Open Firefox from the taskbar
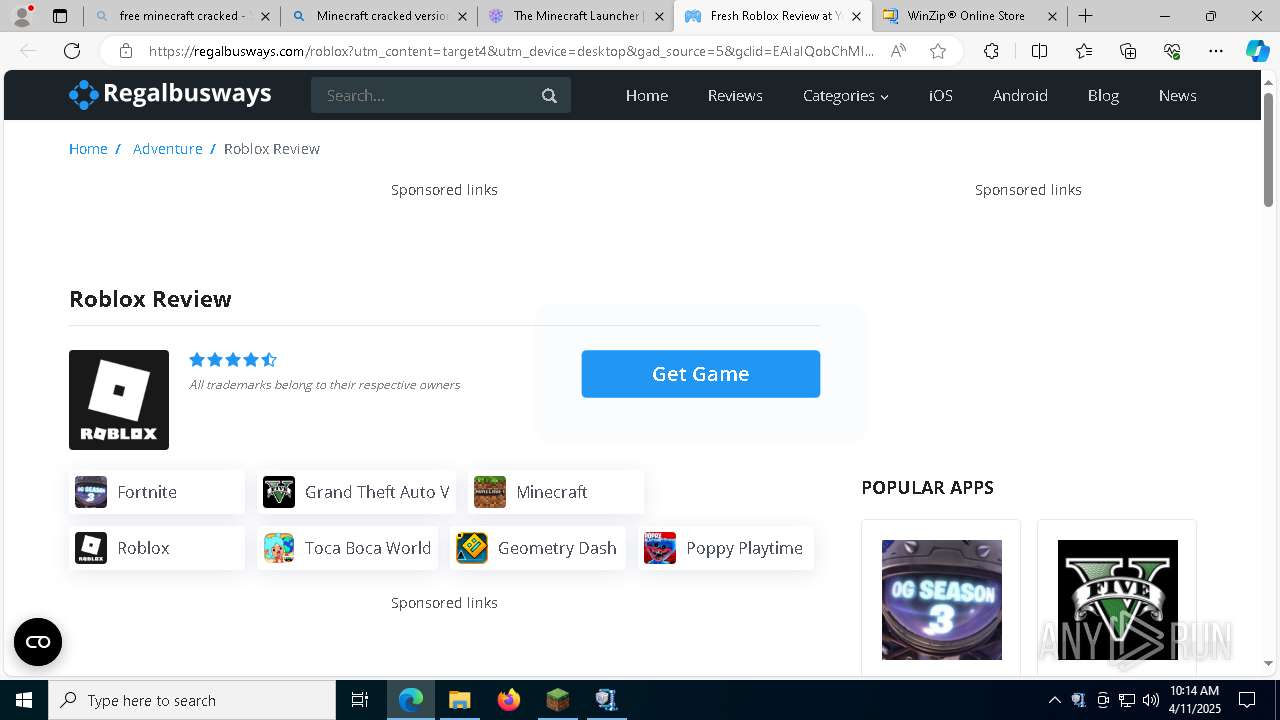1280x720 pixels. click(x=509, y=700)
